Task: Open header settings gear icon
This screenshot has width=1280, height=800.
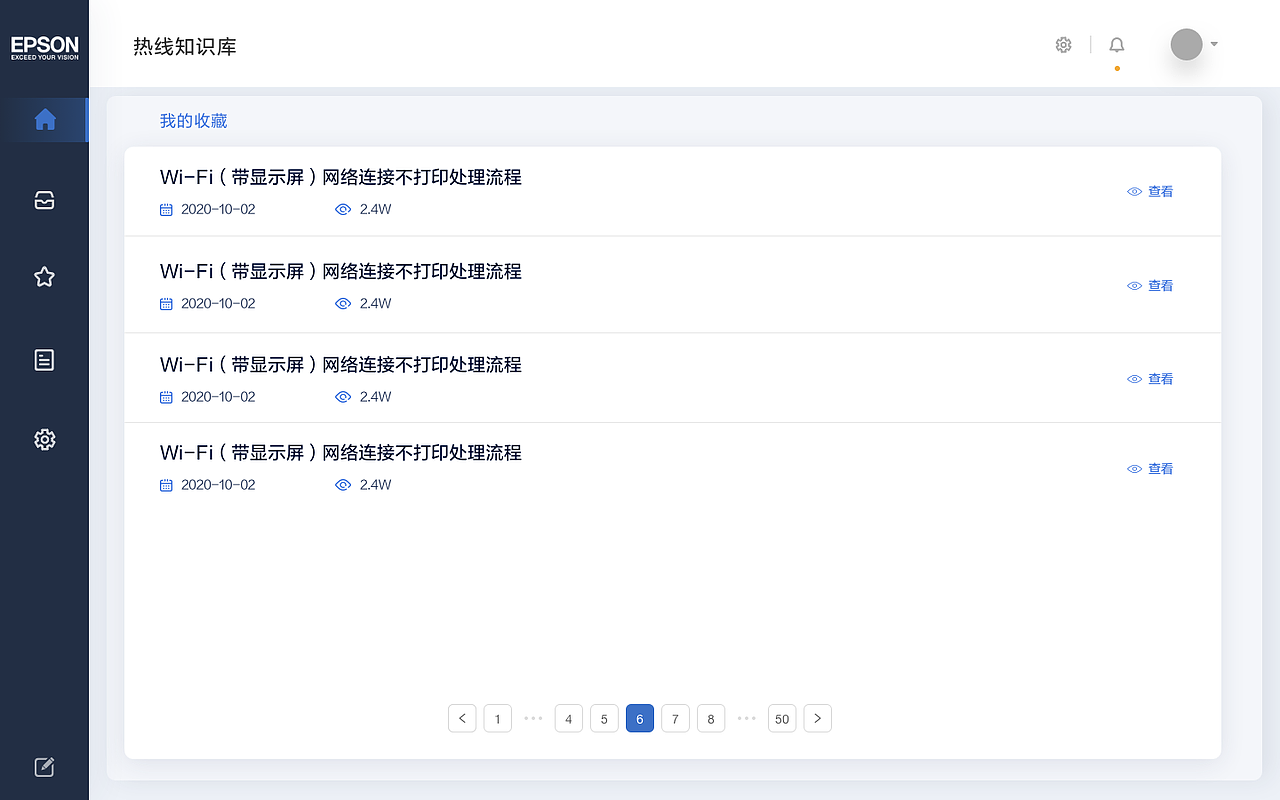Action: point(1063,45)
